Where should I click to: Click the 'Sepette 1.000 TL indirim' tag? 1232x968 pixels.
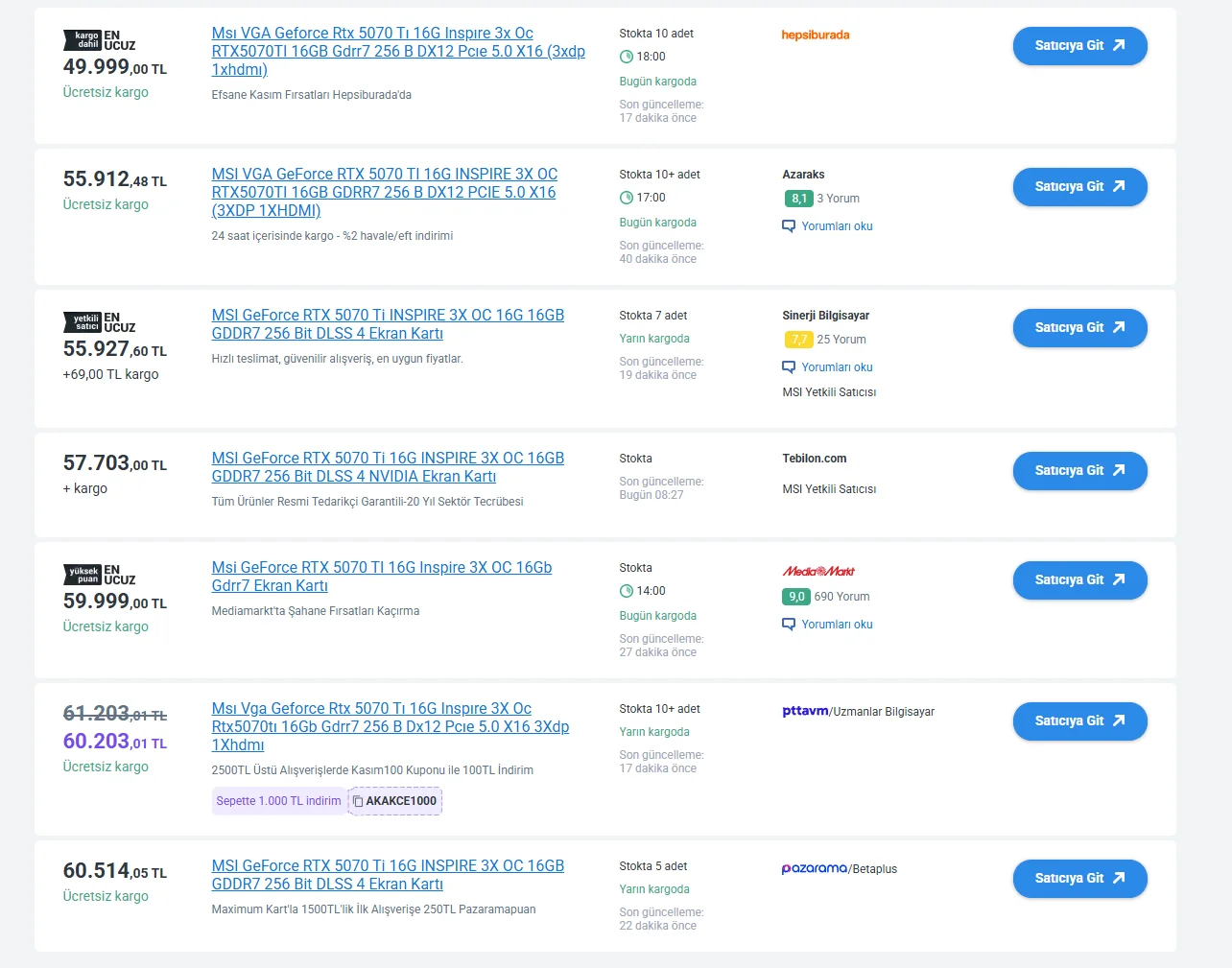point(278,801)
